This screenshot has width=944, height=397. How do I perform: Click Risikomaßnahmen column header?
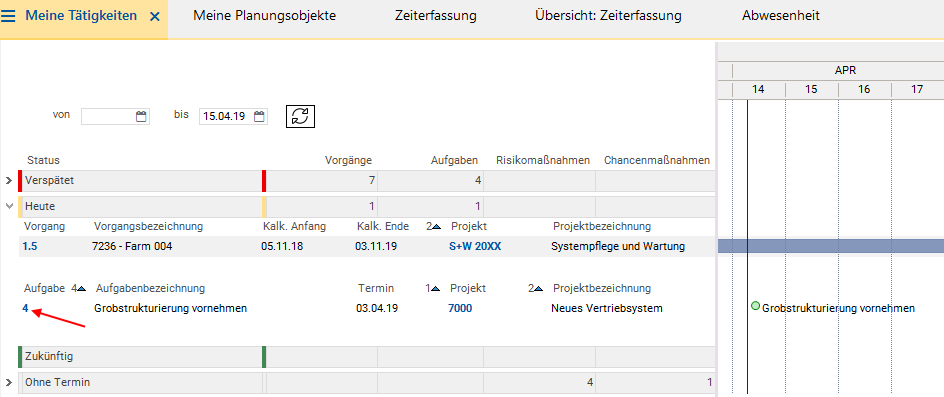(543, 160)
